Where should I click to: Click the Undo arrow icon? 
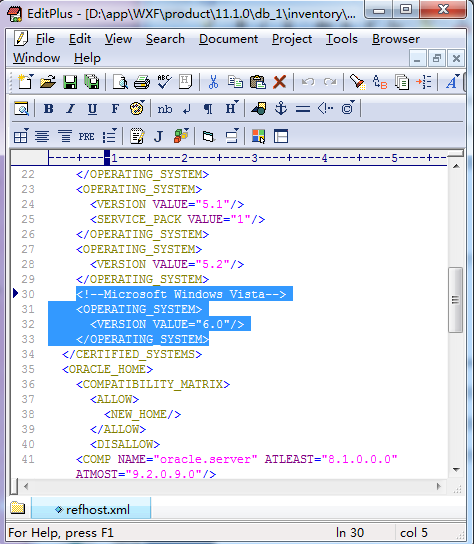point(308,82)
